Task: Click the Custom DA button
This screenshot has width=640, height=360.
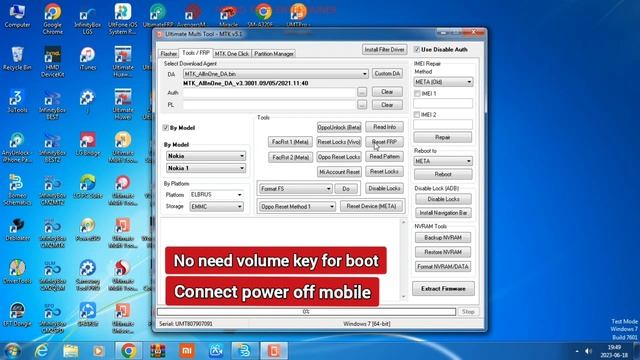Action: tap(387, 73)
